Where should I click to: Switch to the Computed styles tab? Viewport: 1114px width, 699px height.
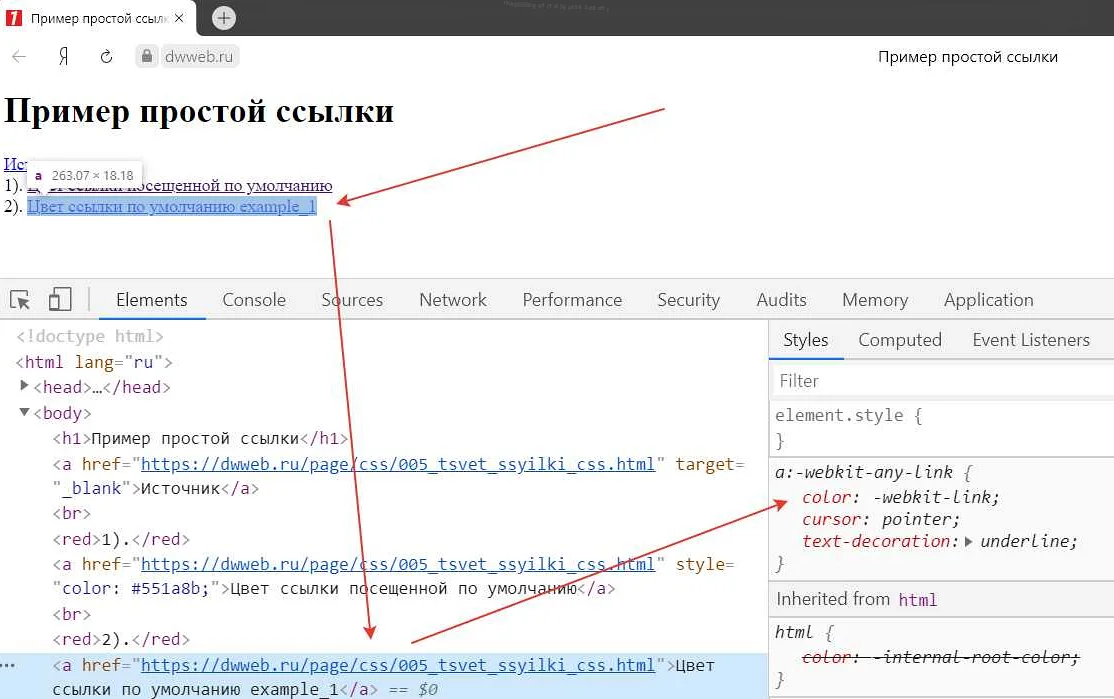coord(898,340)
